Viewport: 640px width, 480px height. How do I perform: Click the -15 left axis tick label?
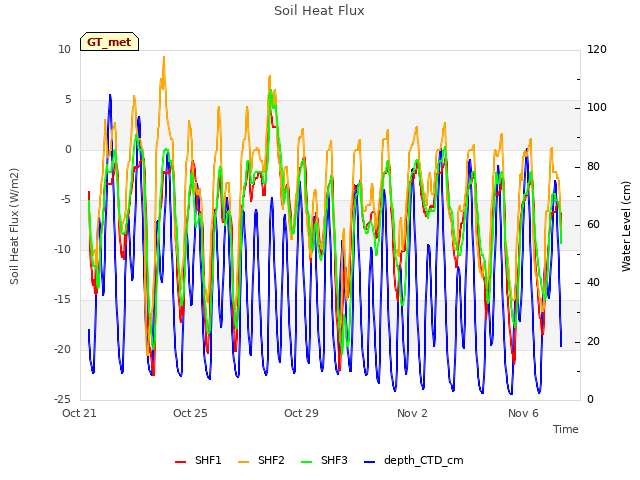(x=62, y=300)
